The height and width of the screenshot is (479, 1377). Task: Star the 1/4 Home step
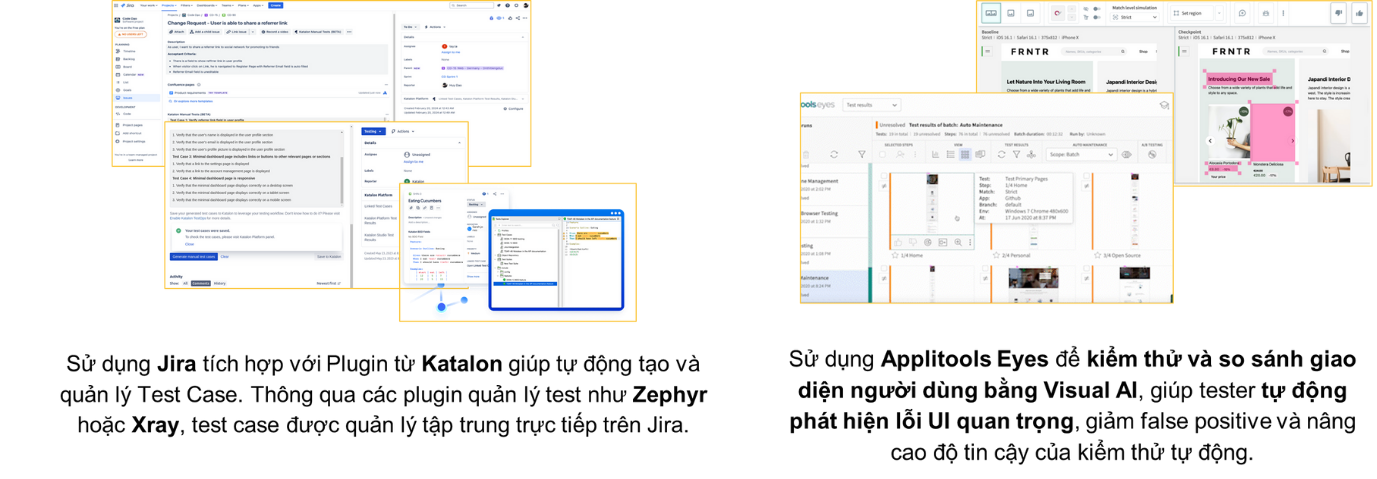coord(894,257)
